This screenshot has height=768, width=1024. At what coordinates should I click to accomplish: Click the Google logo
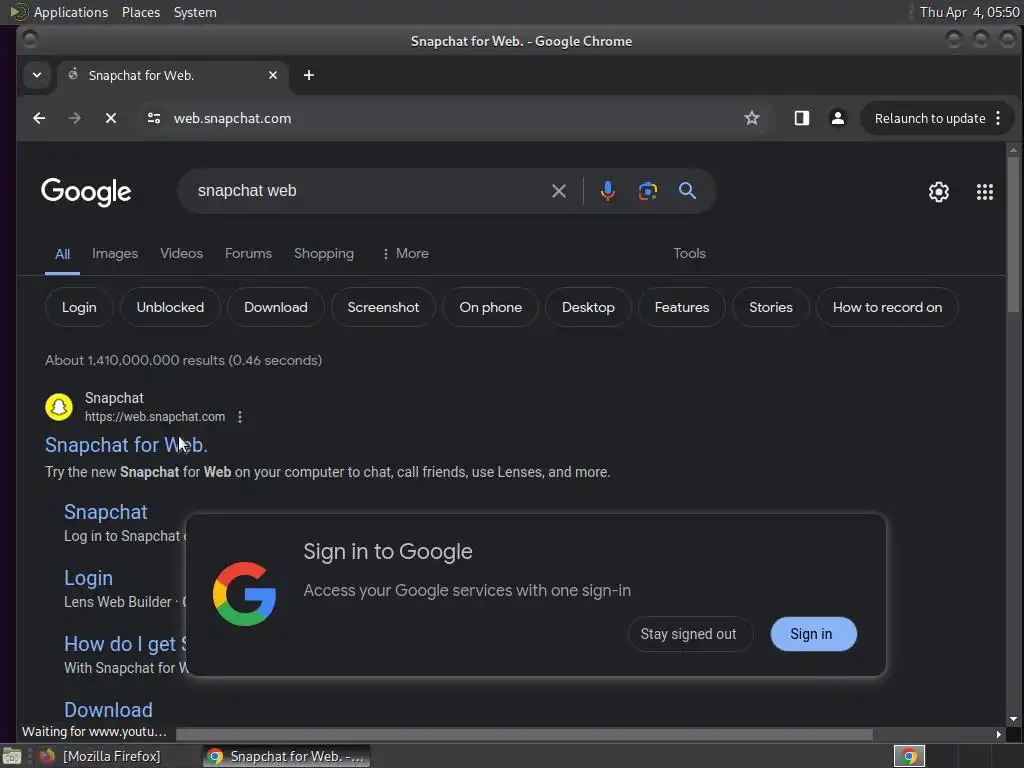(86, 192)
